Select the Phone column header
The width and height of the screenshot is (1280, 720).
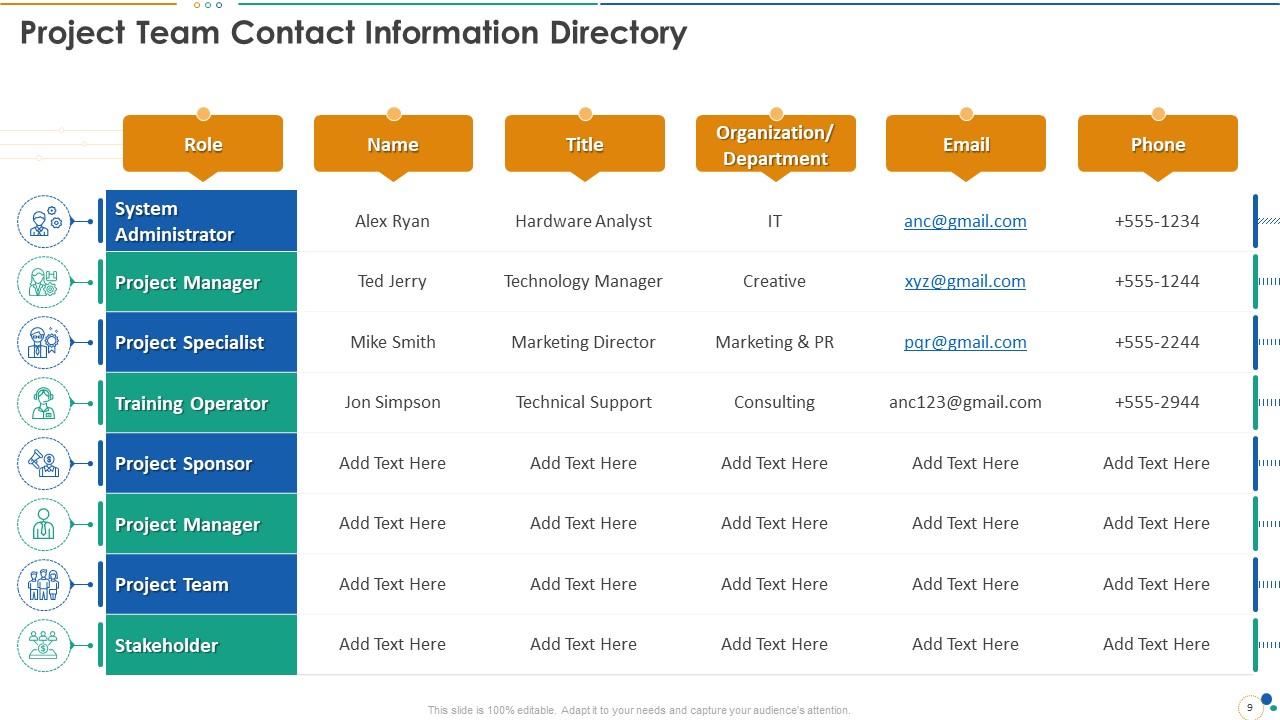pos(1157,144)
